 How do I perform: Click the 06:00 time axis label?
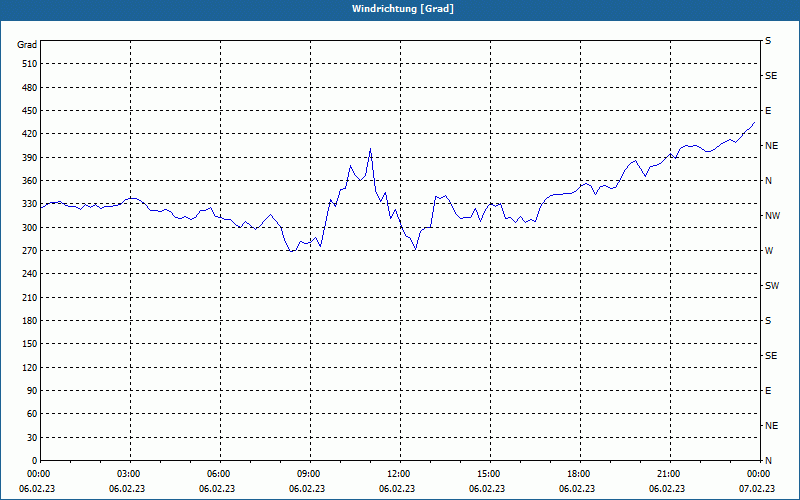tap(217, 474)
